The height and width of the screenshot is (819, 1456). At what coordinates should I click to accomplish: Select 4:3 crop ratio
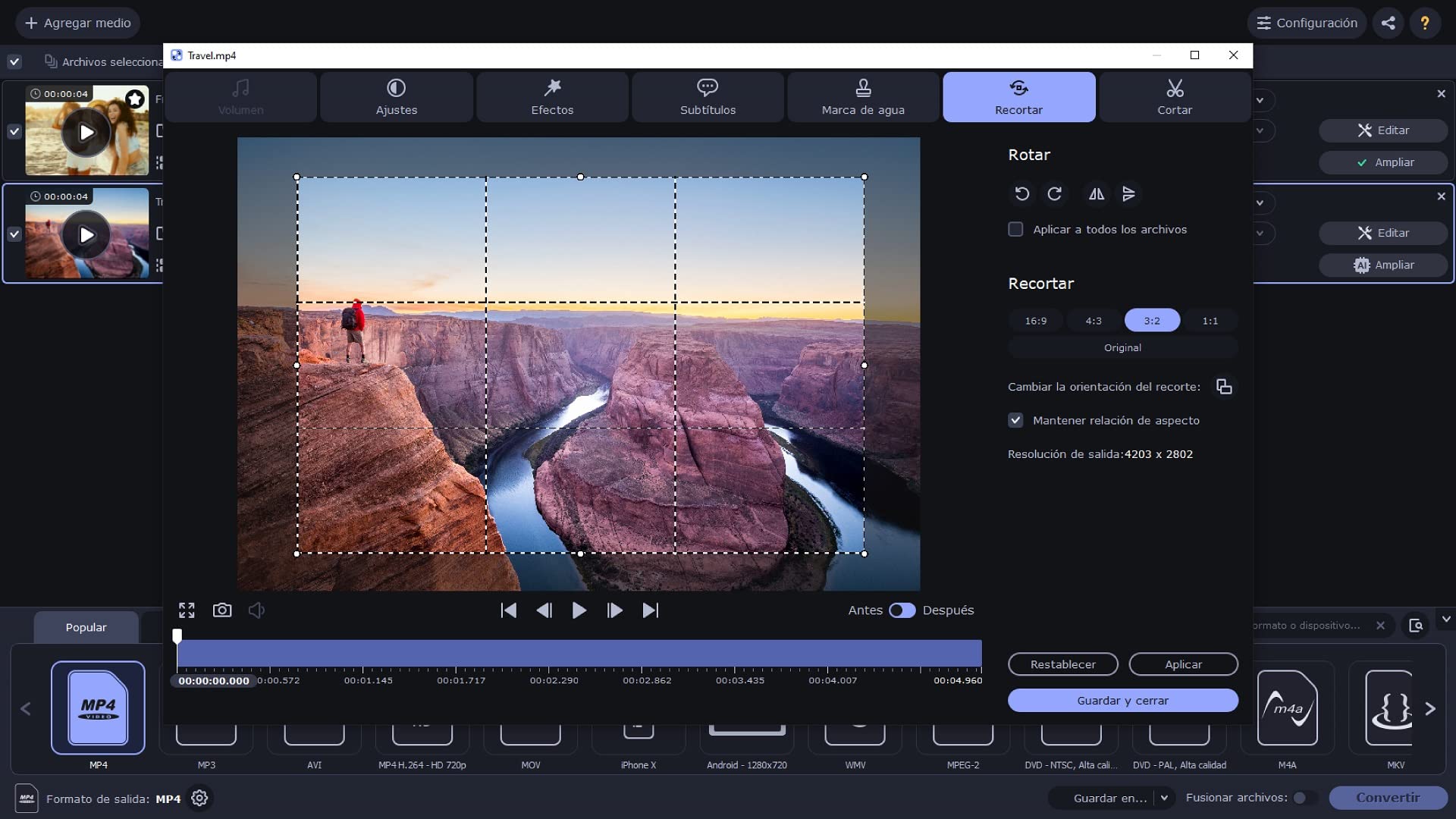pyautogui.click(x=1094, y=321)
